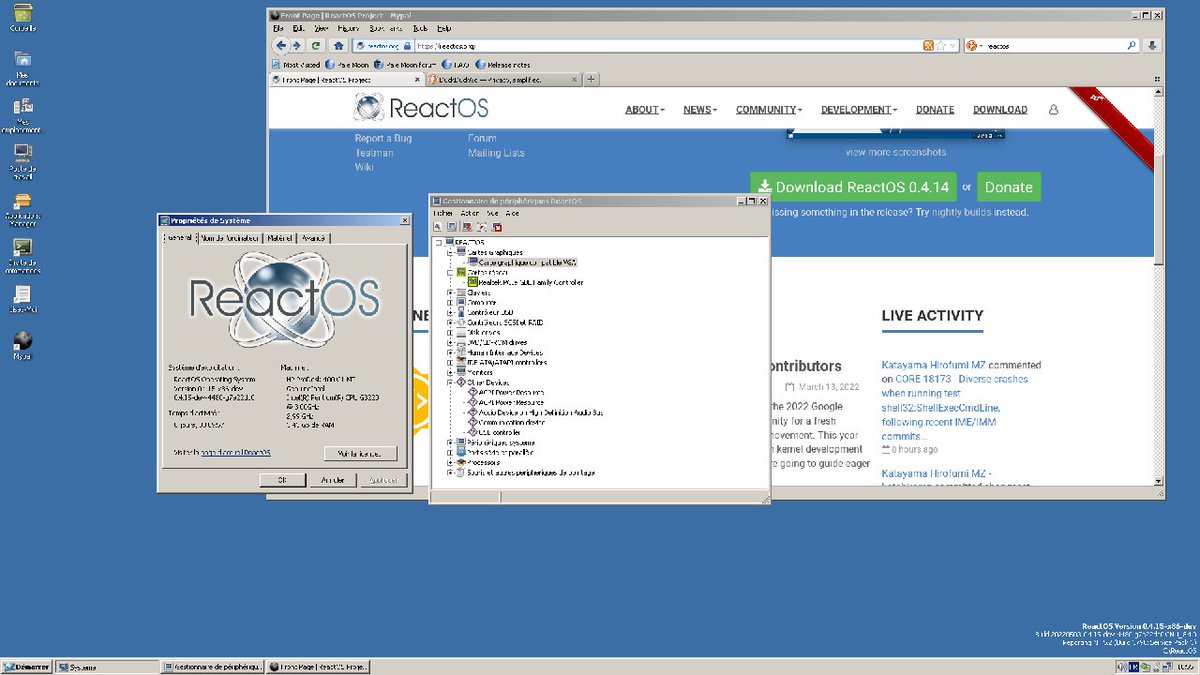
Task: Go forward in the browser
Action: [x=298, y=46]
